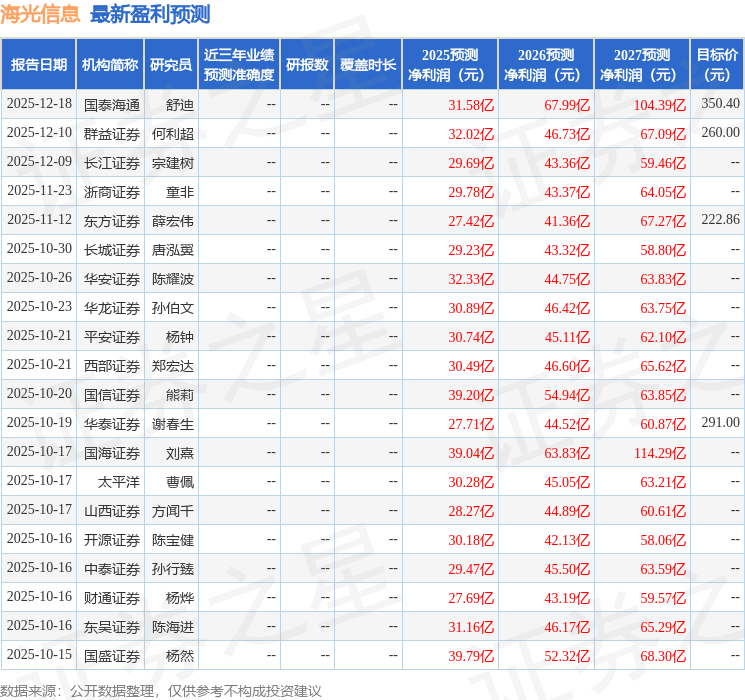
Task: Click report date 2025-12-10
Action: click(x=39, y=132)
